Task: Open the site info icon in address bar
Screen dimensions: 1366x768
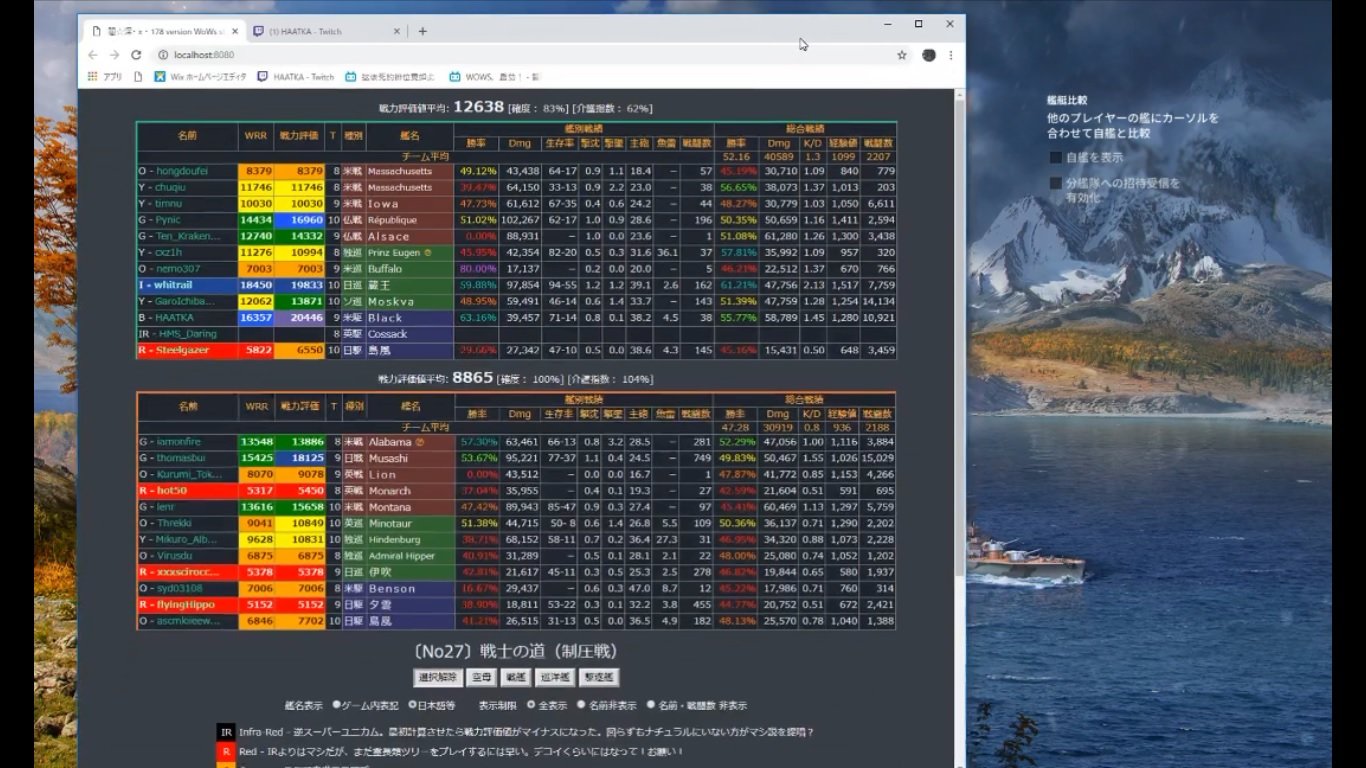Action: point(162,55)
